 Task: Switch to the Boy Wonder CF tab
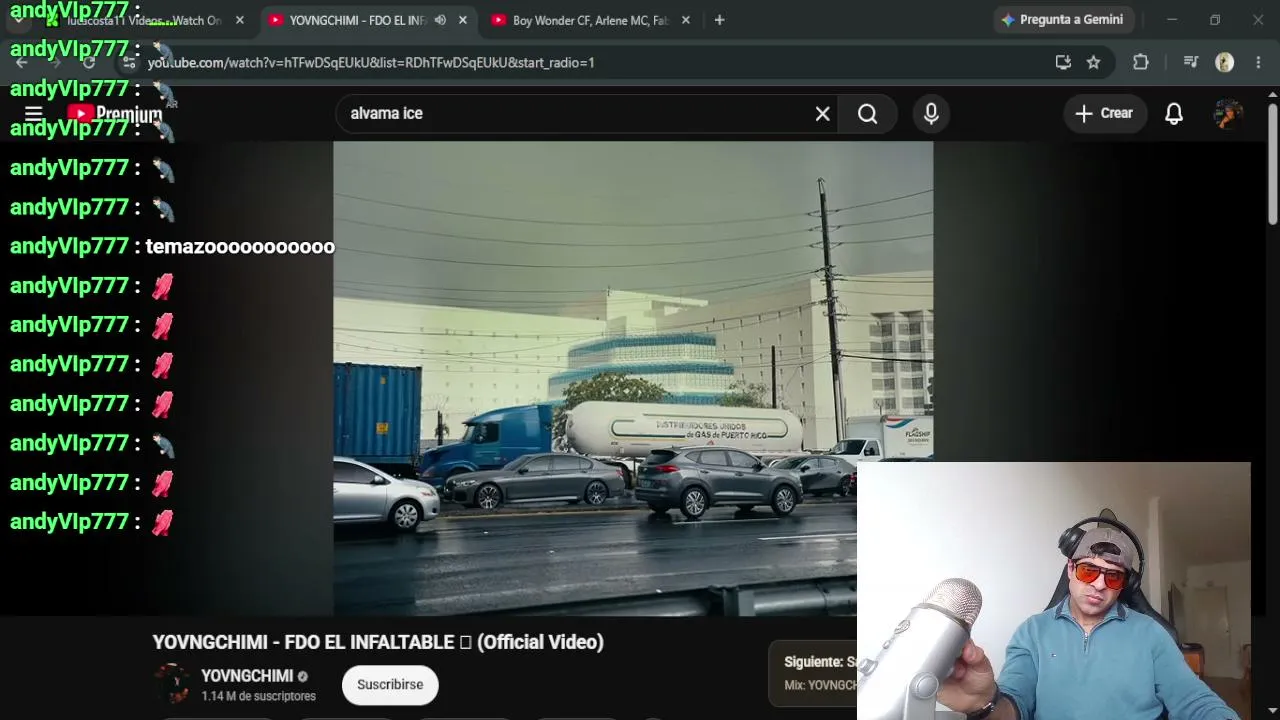click(x=590, y=20)
